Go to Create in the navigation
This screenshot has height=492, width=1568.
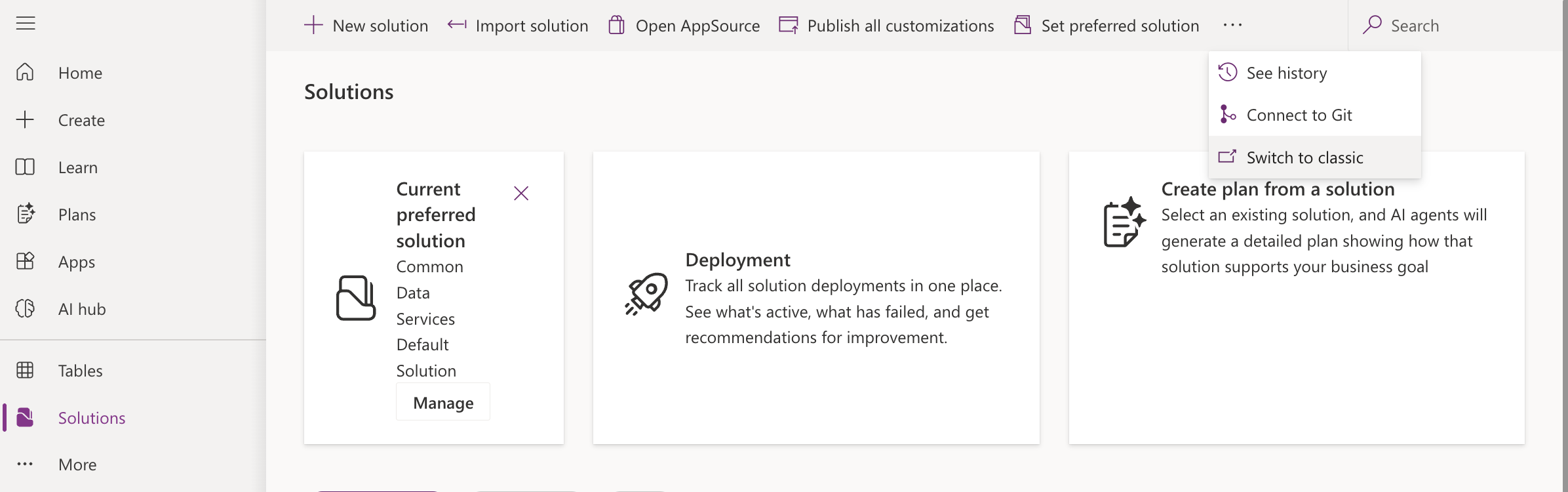click(81, 120)
